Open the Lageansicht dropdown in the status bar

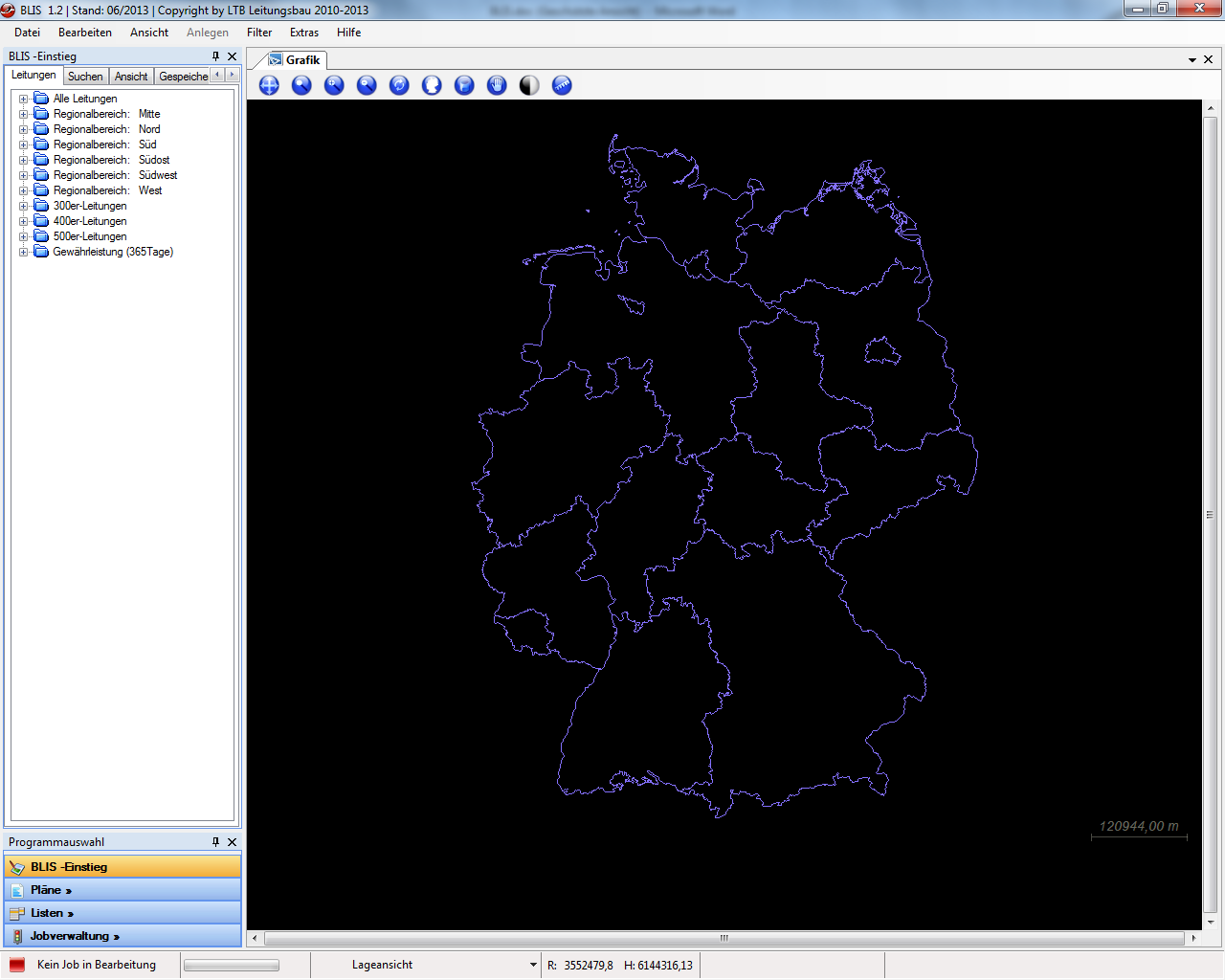(533, 965)
